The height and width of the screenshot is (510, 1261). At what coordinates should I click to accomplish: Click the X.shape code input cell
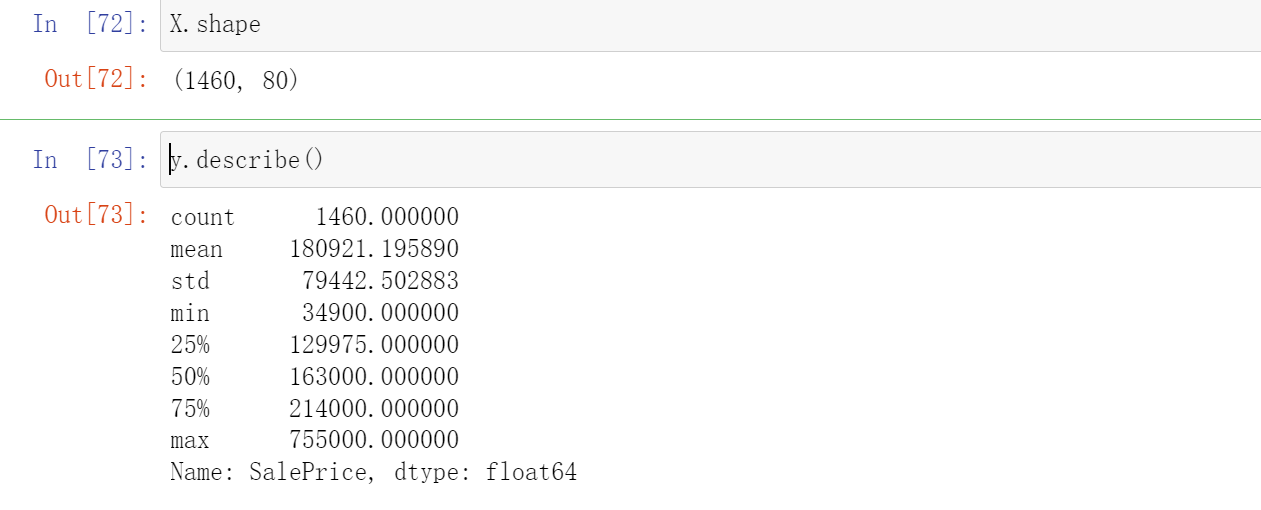[700, 25]
